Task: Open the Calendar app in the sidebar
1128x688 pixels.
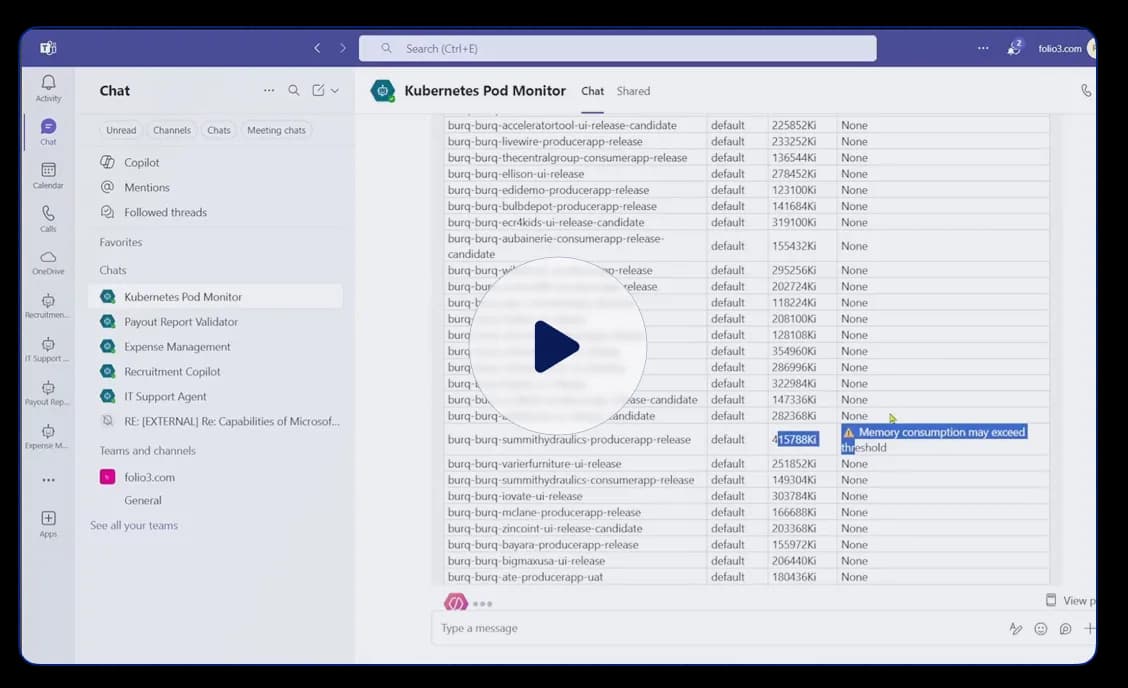Action: pos(48,176)
